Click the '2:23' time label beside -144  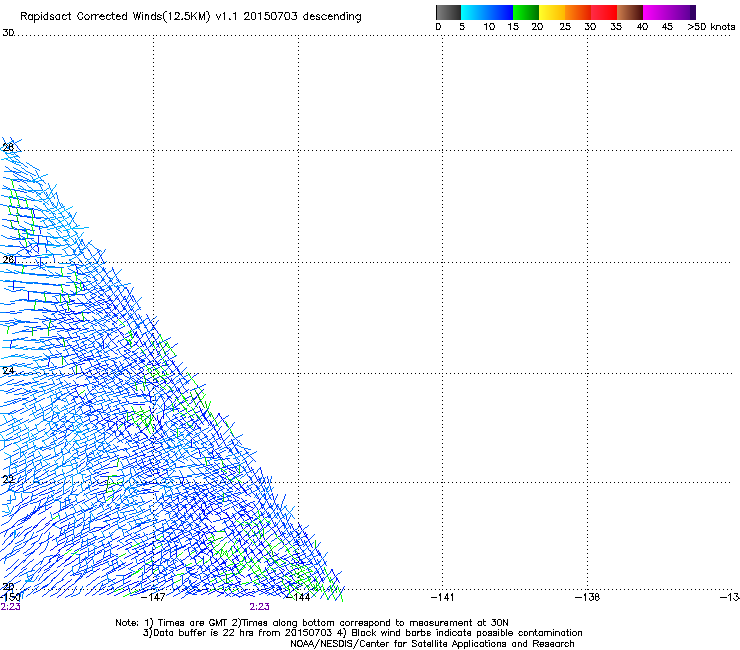click(x=260, y=607)
